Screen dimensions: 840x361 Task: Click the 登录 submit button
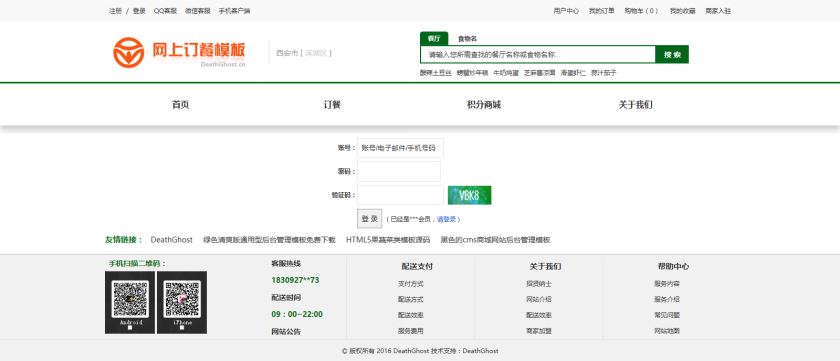point(370,219)
